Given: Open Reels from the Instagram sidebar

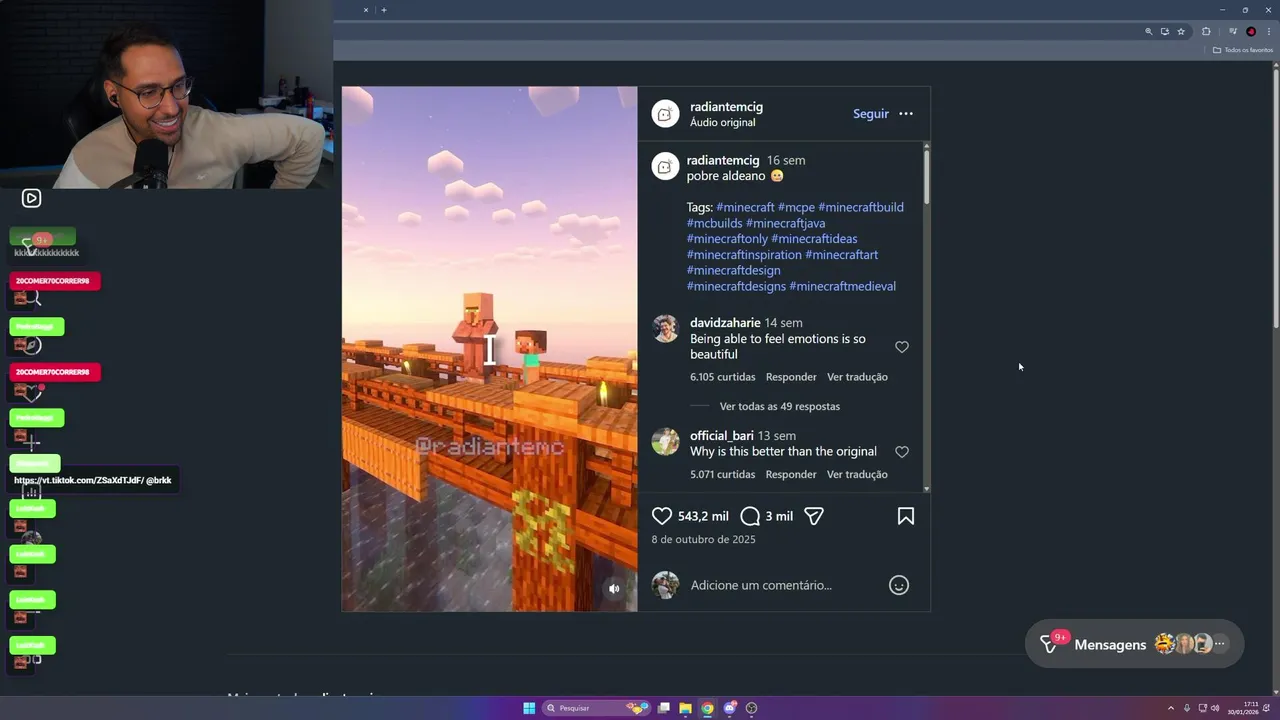Looking at the screenshot, I should (31, 198).
